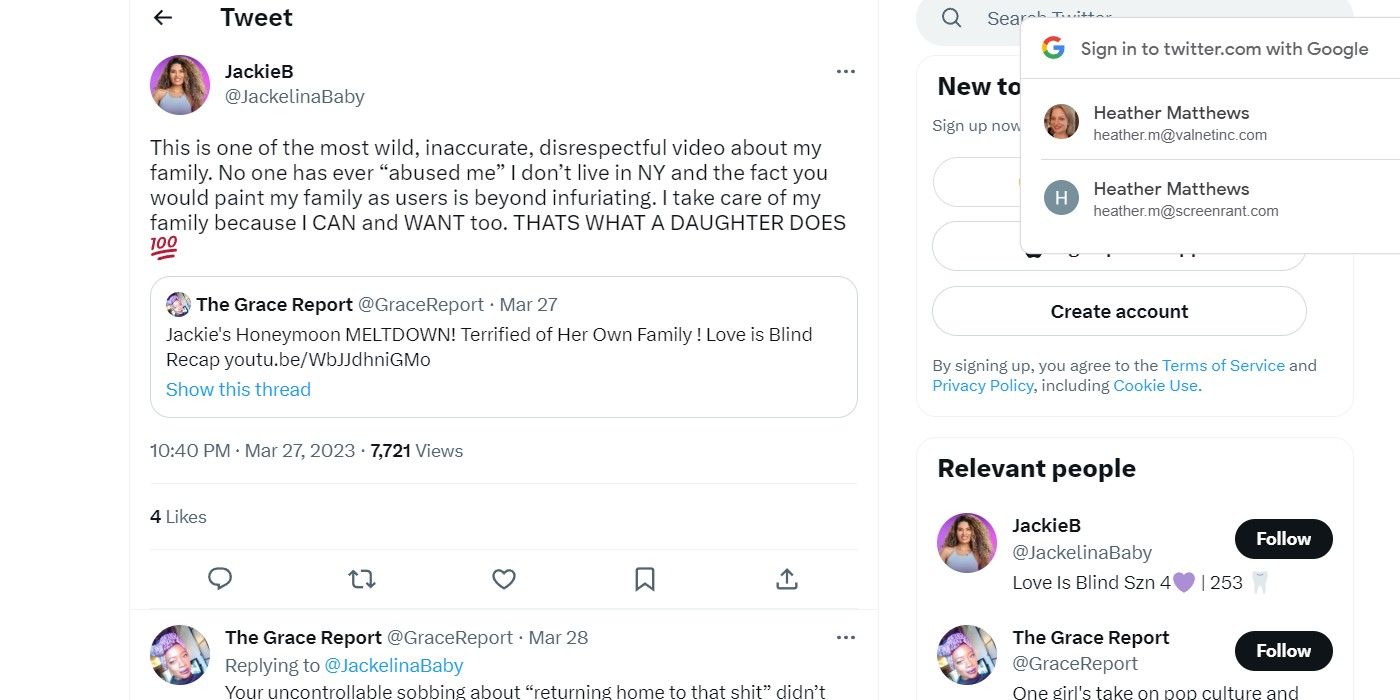Open the more options on JackieB's tweet
The height and width of the screenshot is (700, 1400).
point(846,72)
